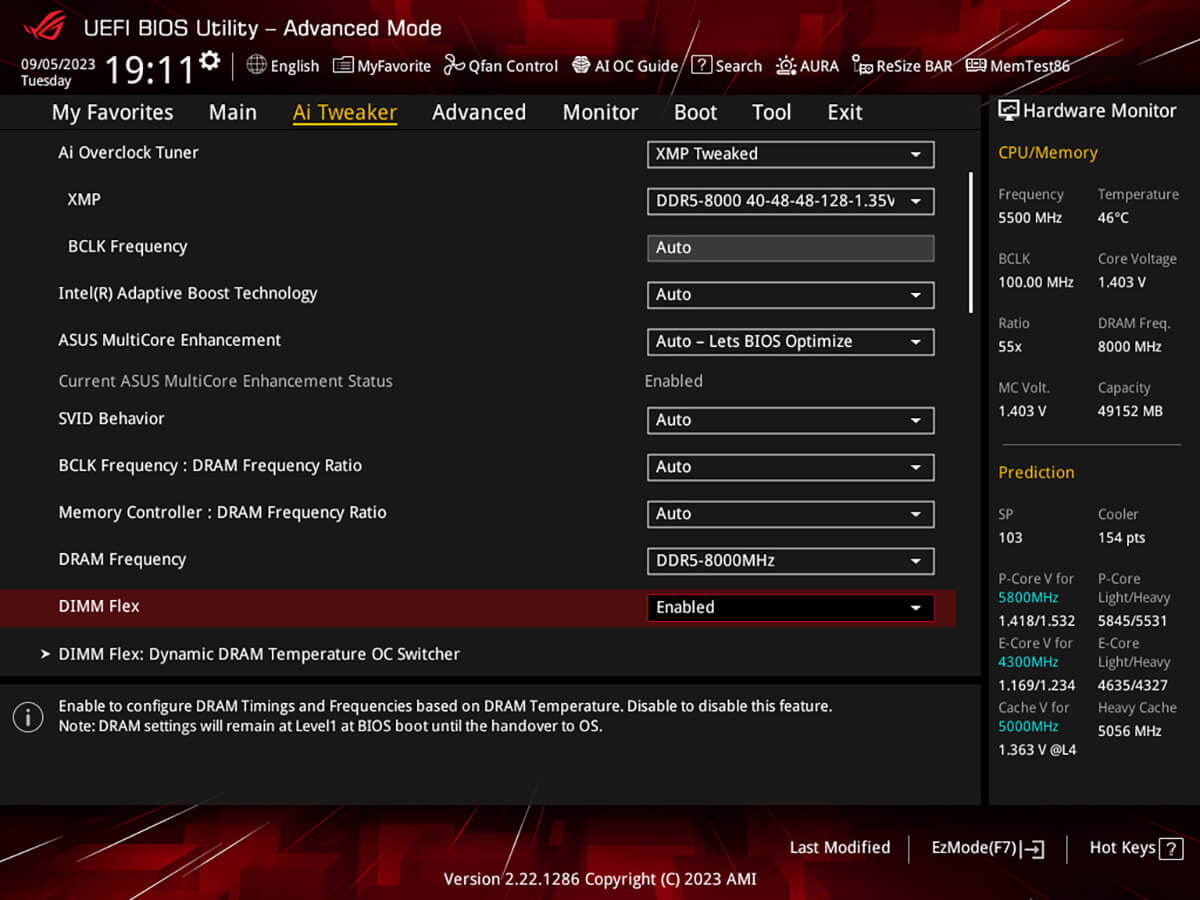Image resolution: width=1200 pixels, height=900 pixels.
Task: Open the DRAM Frequency selector
Action: (790, 561)
